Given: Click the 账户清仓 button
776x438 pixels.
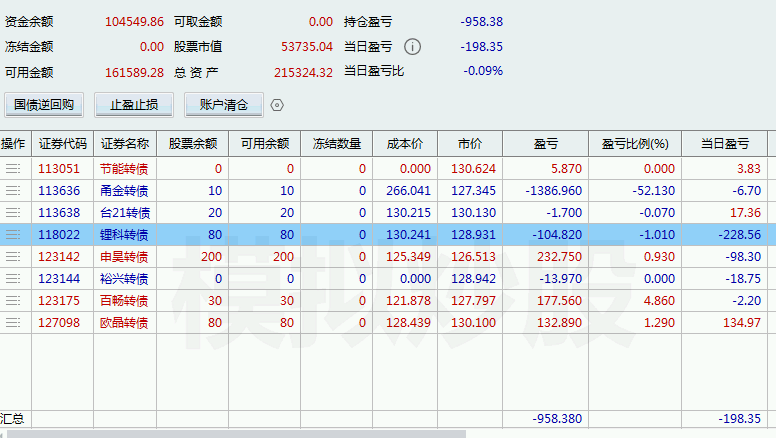Looking at the screenshot, I should click(224, 105).
